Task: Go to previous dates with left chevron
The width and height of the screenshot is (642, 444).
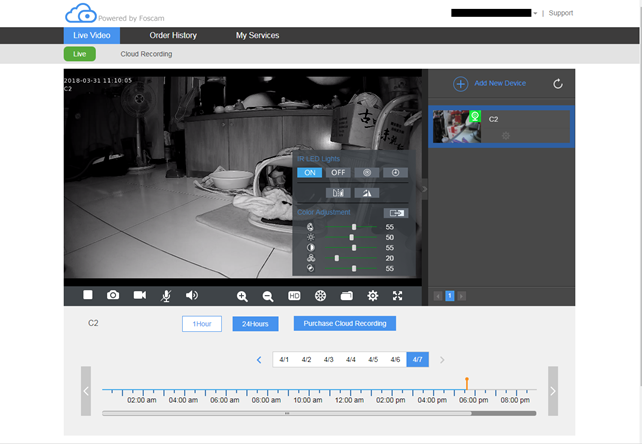Action: [259, 359]
